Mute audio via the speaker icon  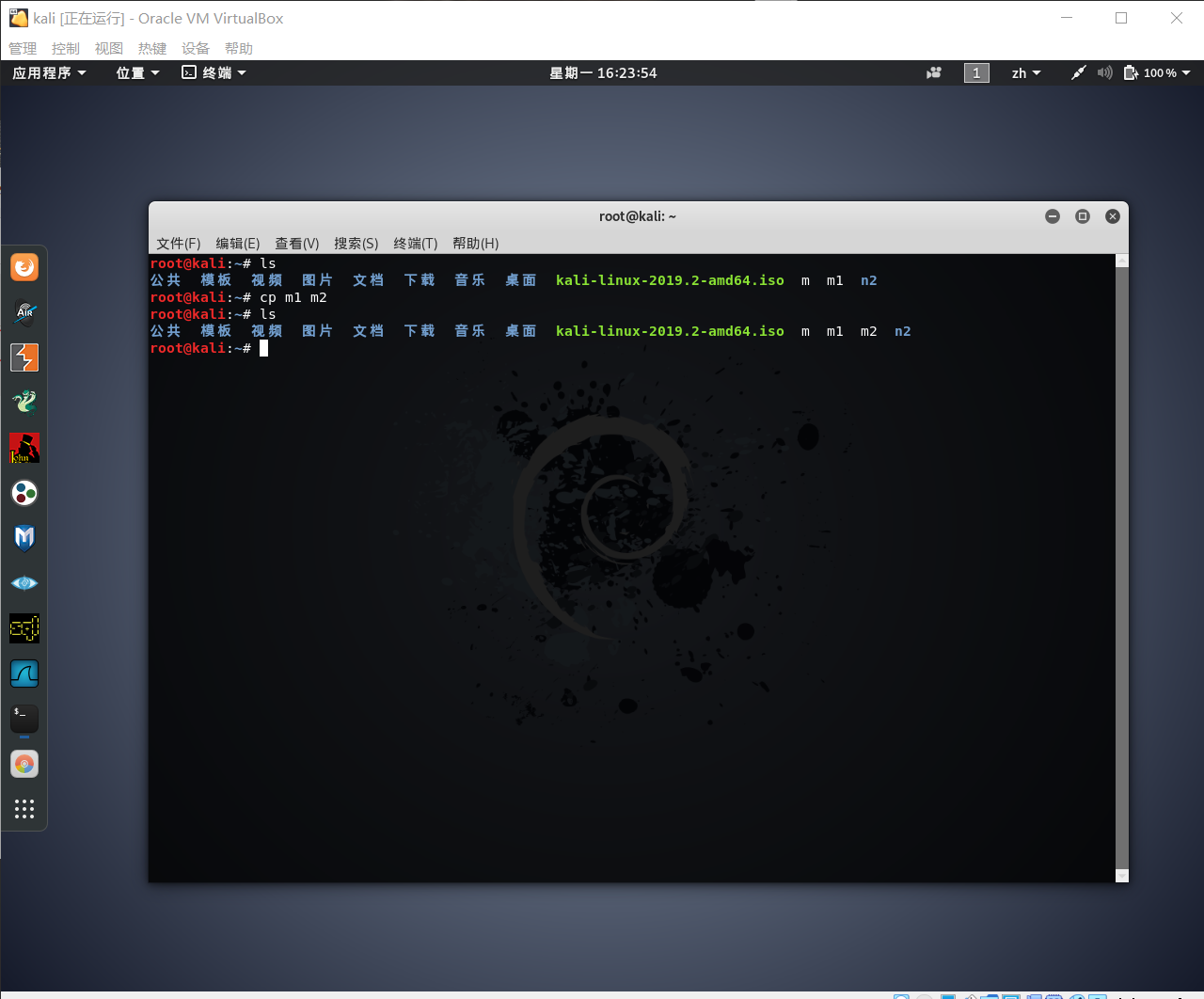pyautogui.click(x=1103, y=72)
